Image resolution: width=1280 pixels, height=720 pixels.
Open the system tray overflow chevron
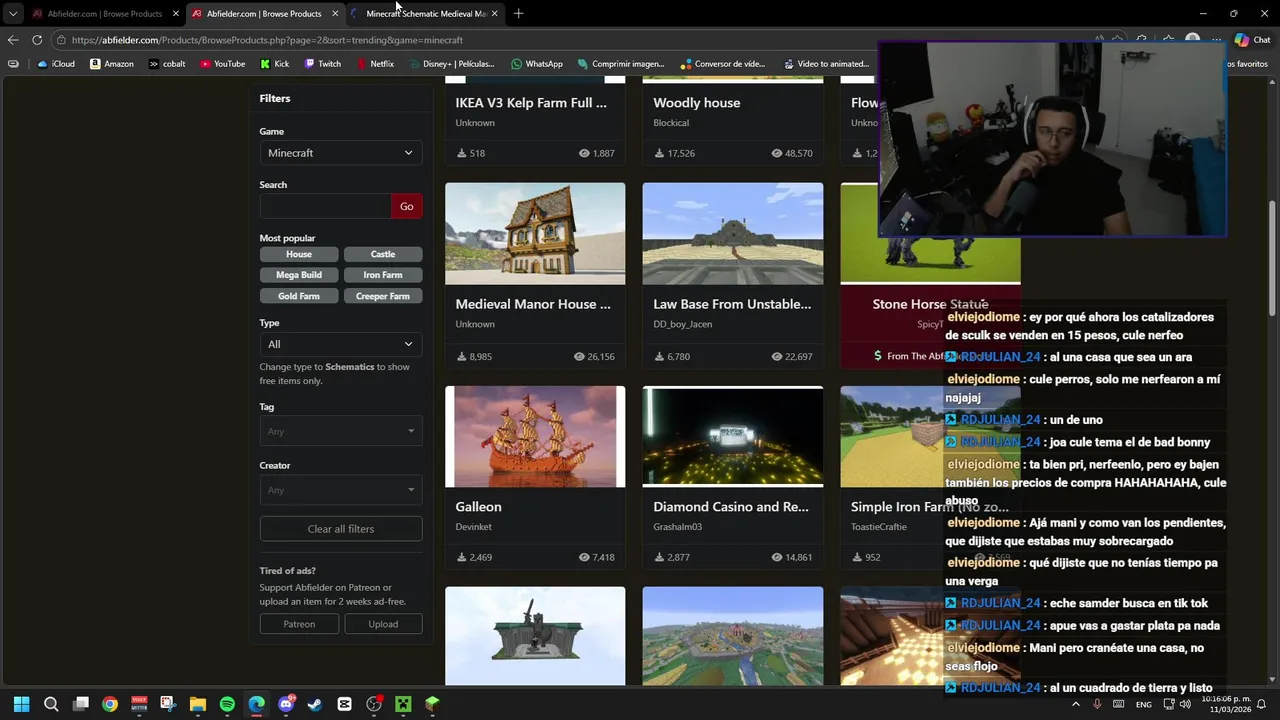tap(1076, 704)
